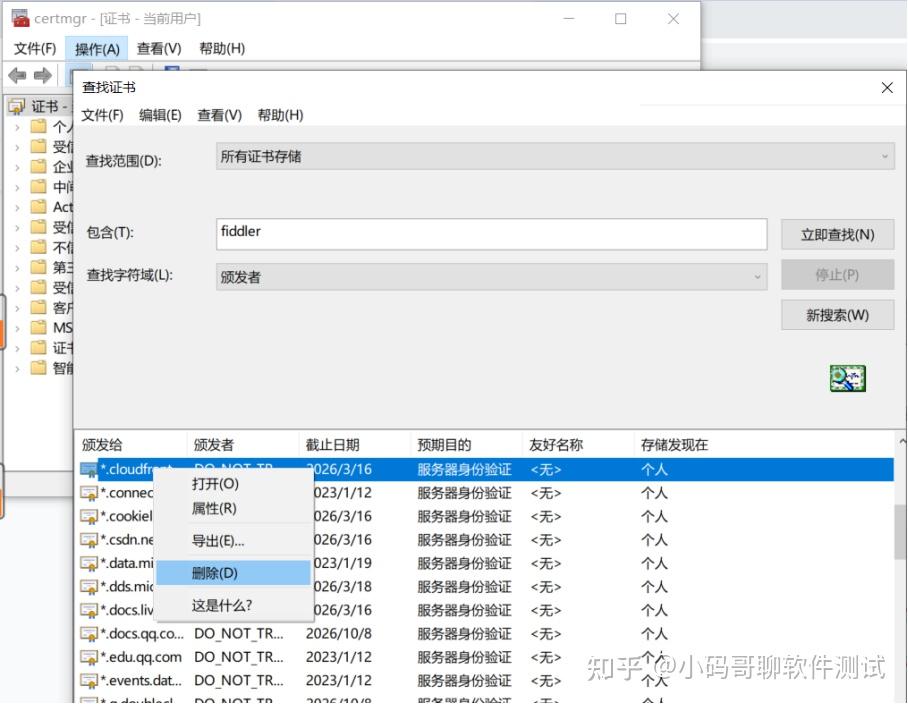Screen dimensions: 908x704
Task: Click the certificate search magnifier icon
Action: click(847, 378)
